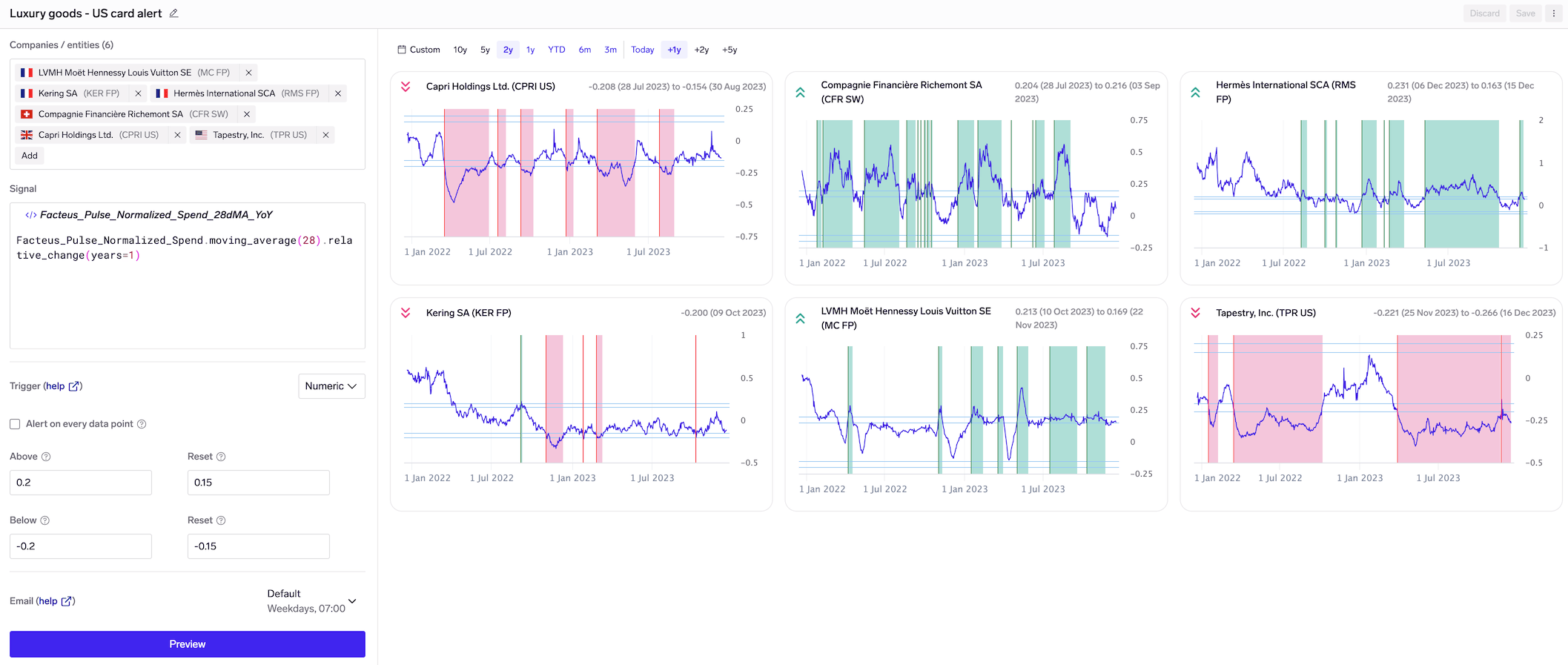Select the 10y time range
This screenshot has width=1568, height=665.
460,50
